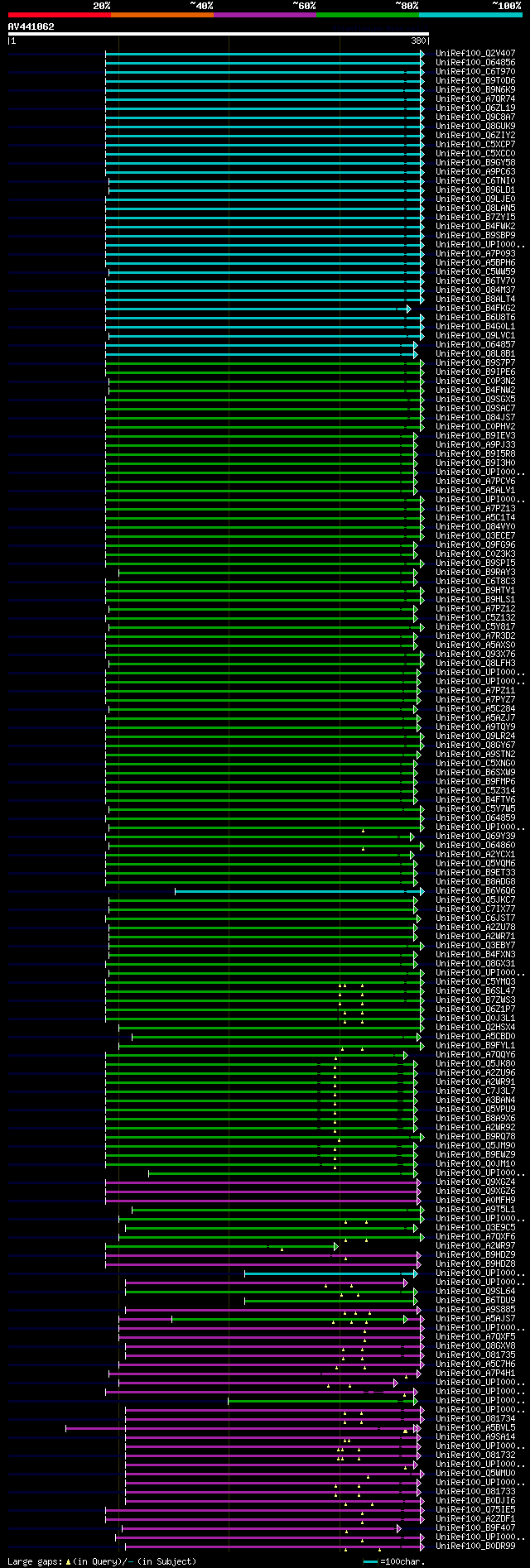
Task: Select the UniRef100_Q84JS7 label
Action: click(x=475, y=418)
